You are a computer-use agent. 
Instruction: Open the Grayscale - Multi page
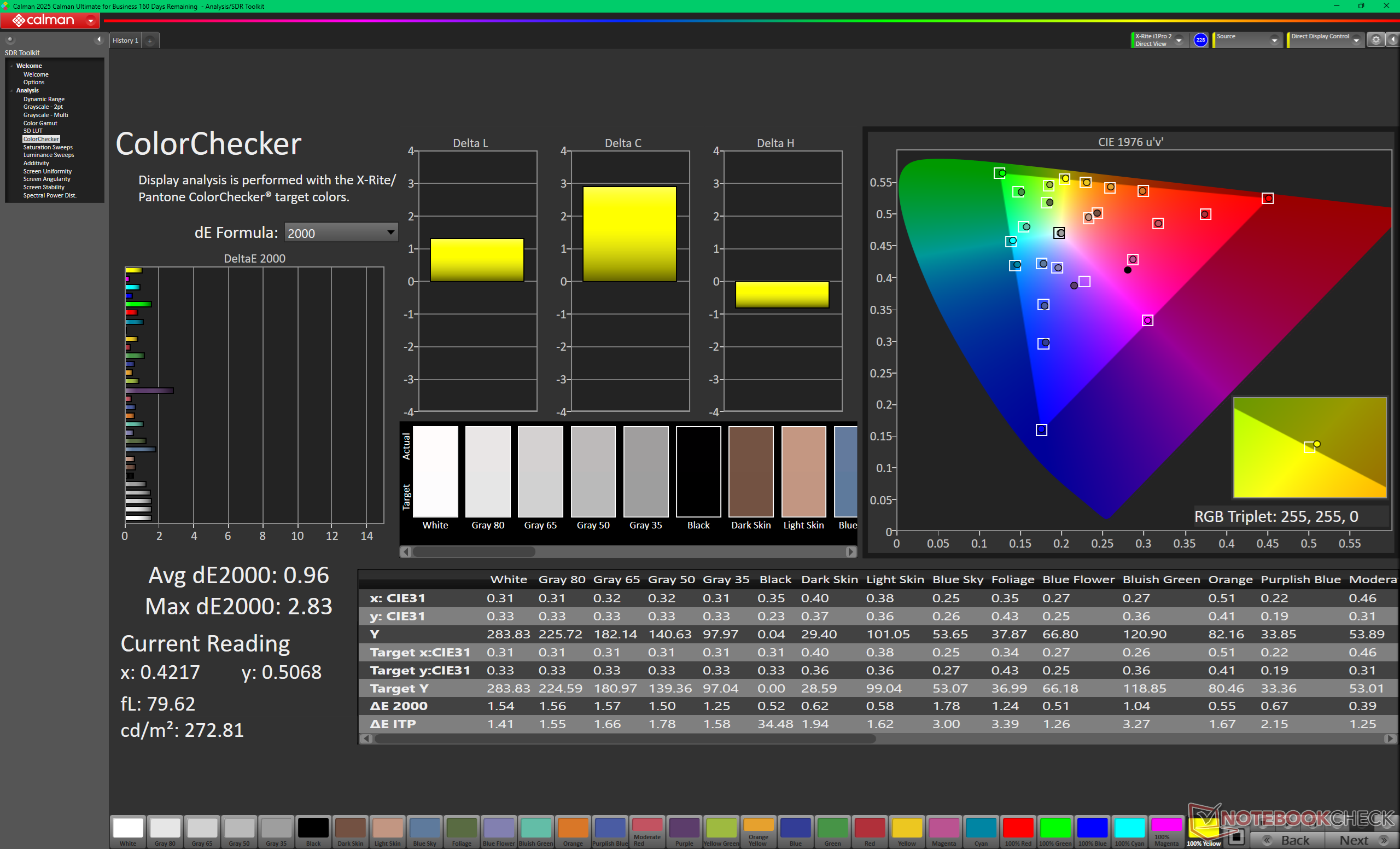coord(45,115)
